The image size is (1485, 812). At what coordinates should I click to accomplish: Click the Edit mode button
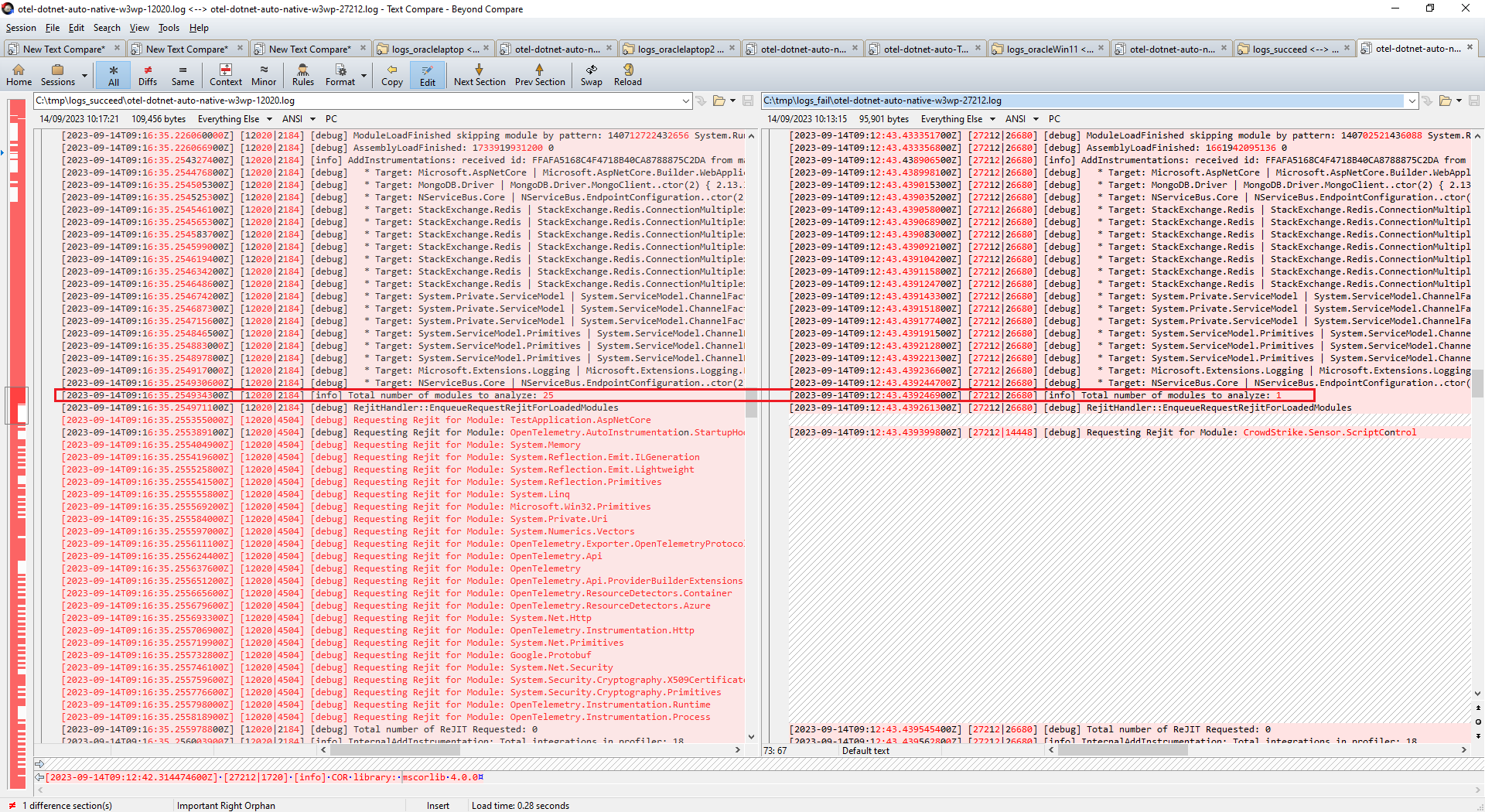(427, 75)
